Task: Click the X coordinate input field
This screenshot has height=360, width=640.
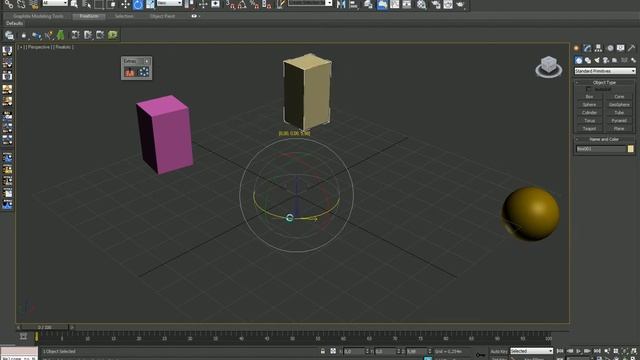Action: tap(354, 351)
